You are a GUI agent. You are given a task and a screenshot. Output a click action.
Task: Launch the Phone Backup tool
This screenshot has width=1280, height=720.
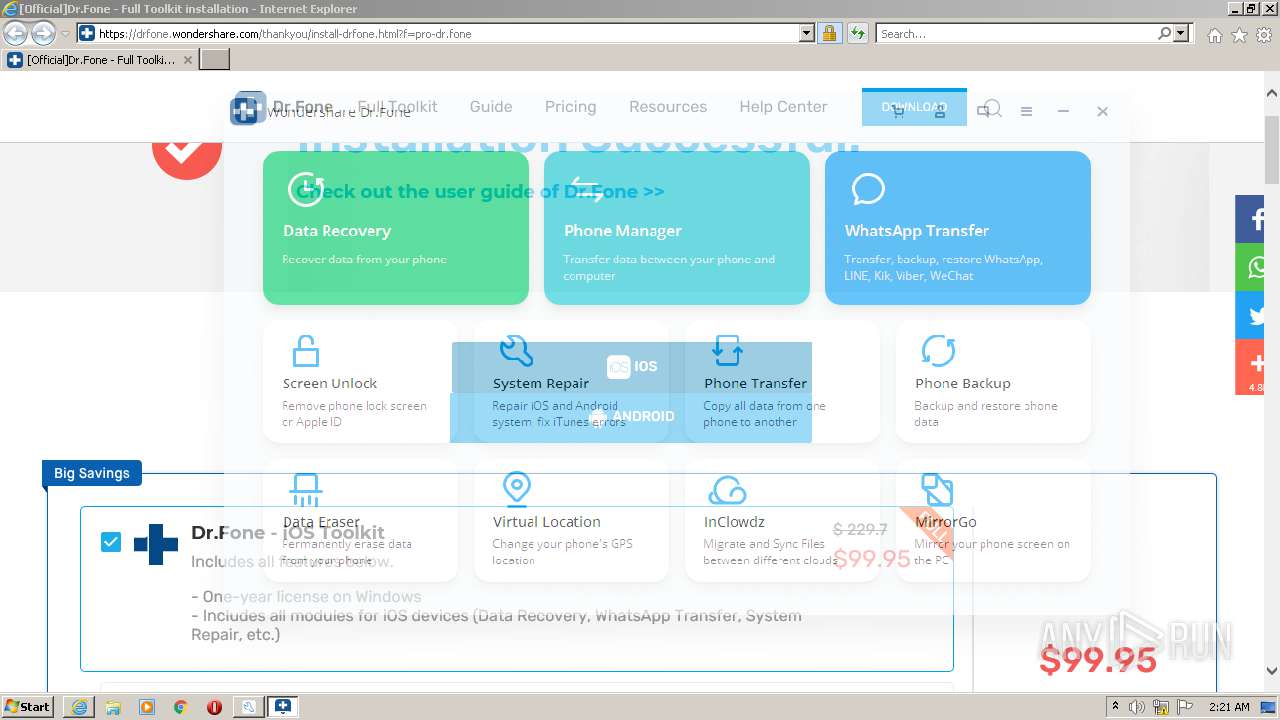[993, 382]
